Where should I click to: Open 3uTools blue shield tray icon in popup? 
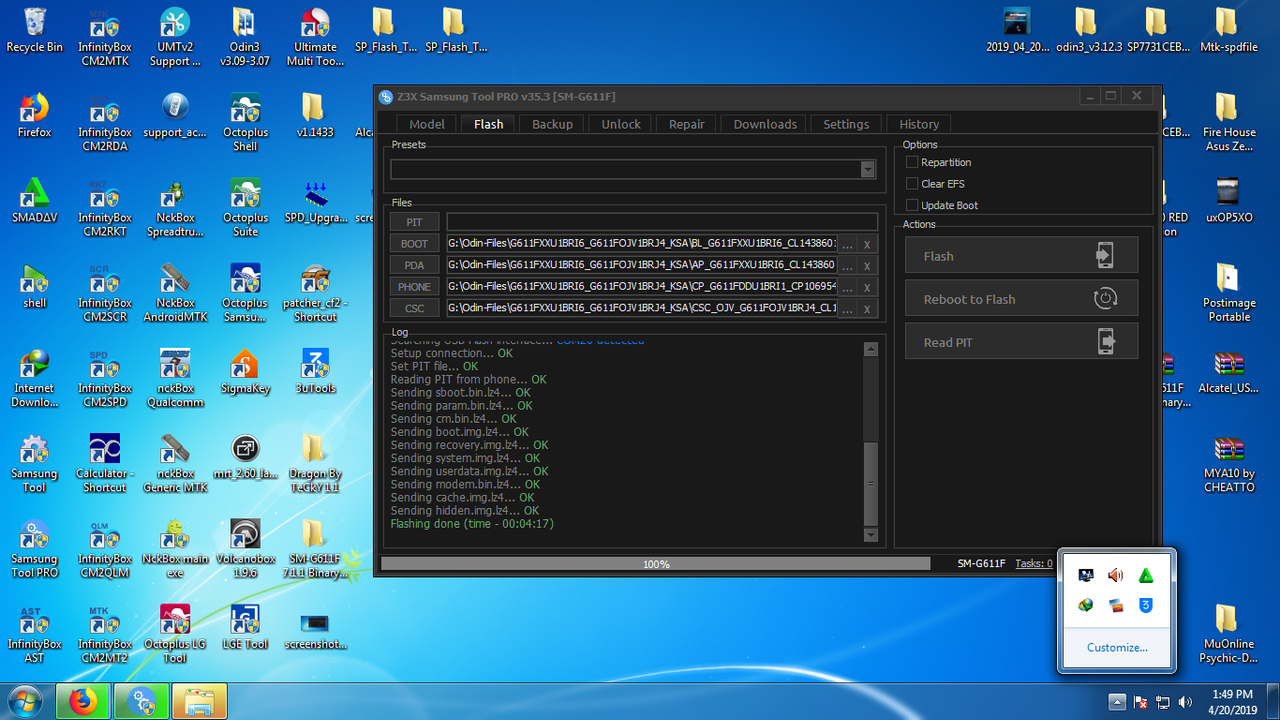[1146, 605]
